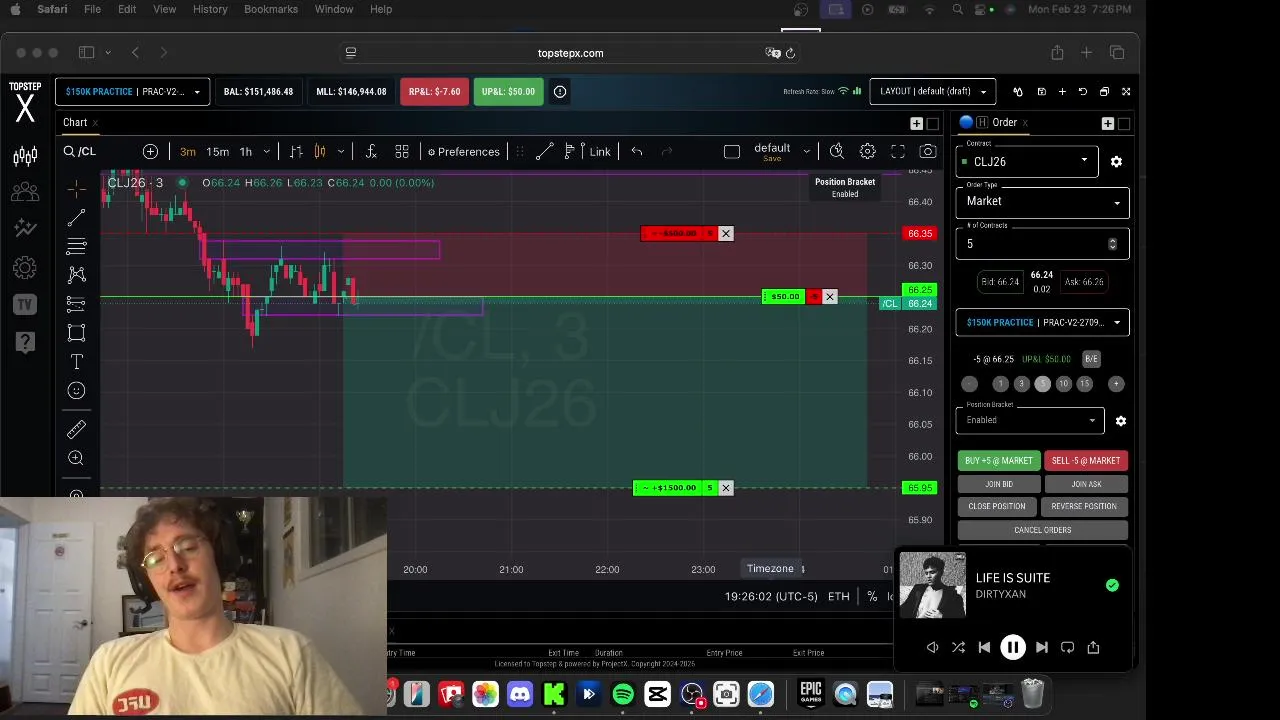
Task: Activate the zoom-in magnifier tool
Action: tap(76, 458)
